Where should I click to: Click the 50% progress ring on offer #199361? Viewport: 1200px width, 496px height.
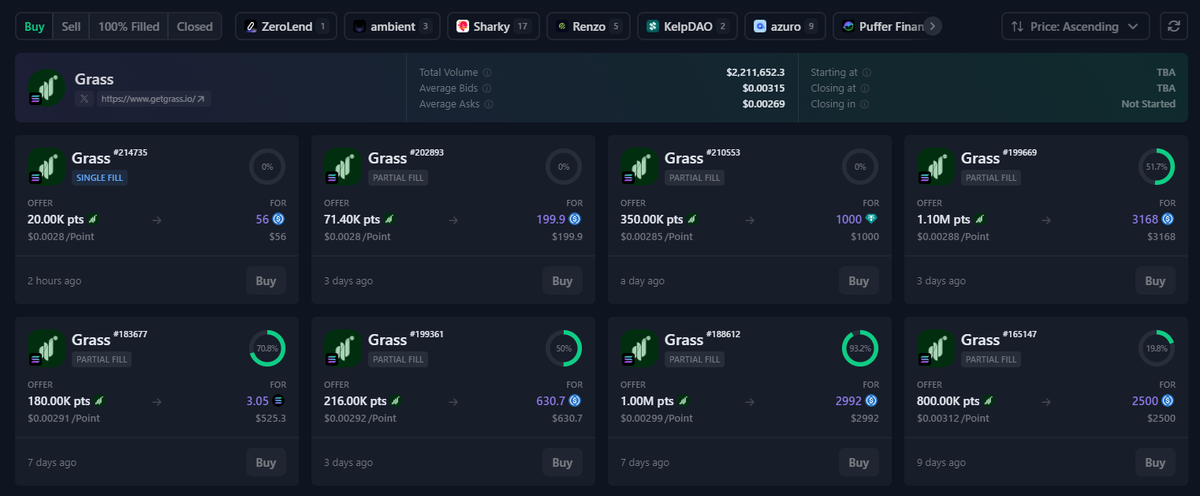click(564, 348)
